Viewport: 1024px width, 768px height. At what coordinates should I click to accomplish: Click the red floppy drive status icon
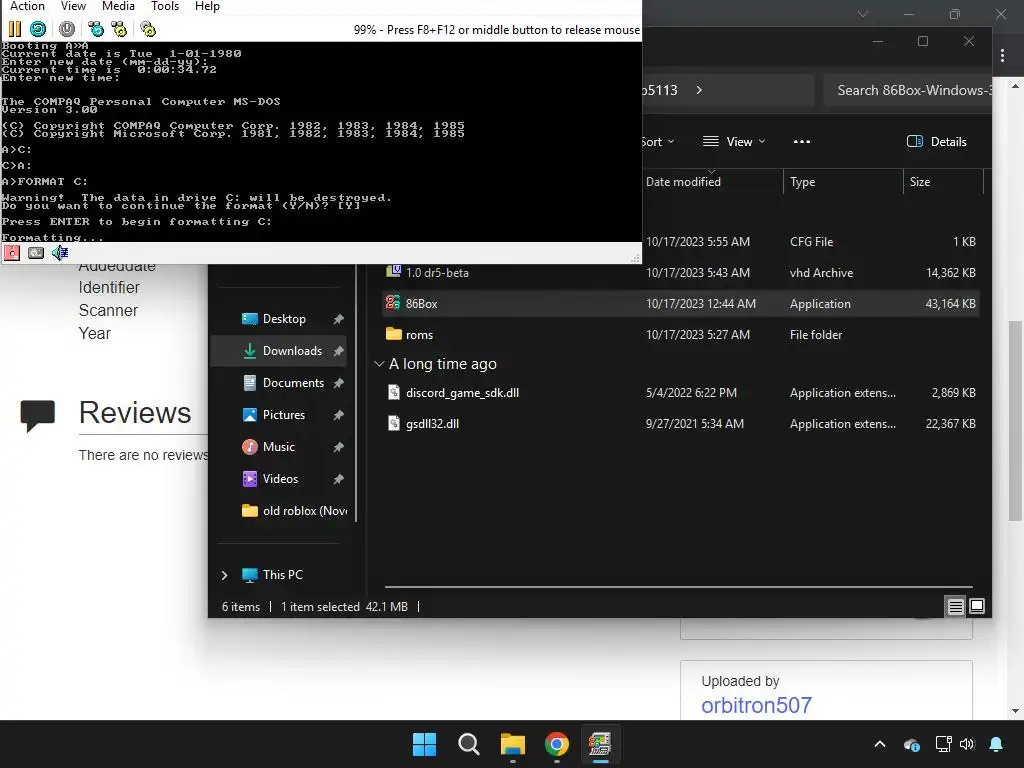coord(12,253)
